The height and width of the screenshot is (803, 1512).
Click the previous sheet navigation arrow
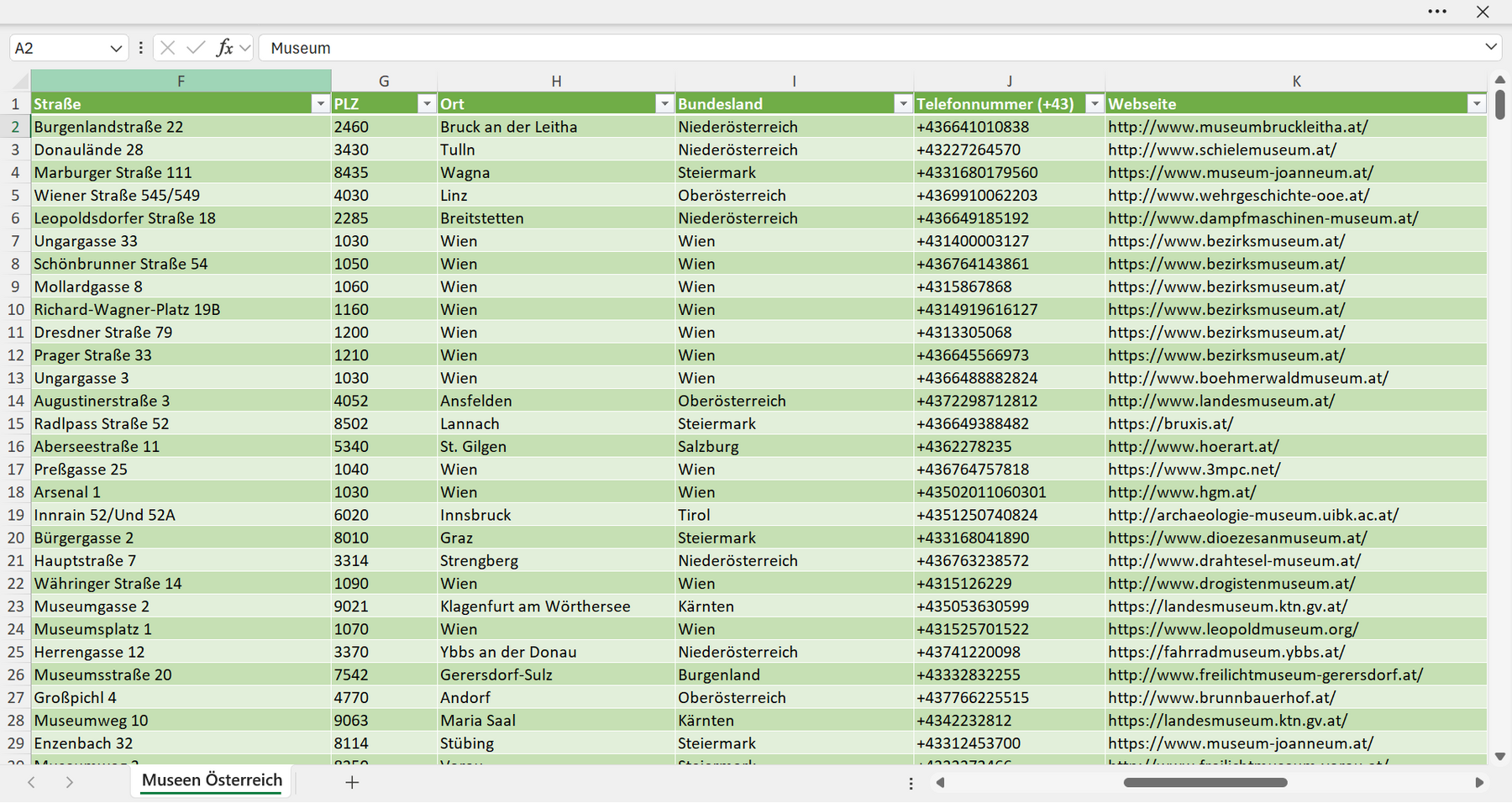(x=31, y=782)
